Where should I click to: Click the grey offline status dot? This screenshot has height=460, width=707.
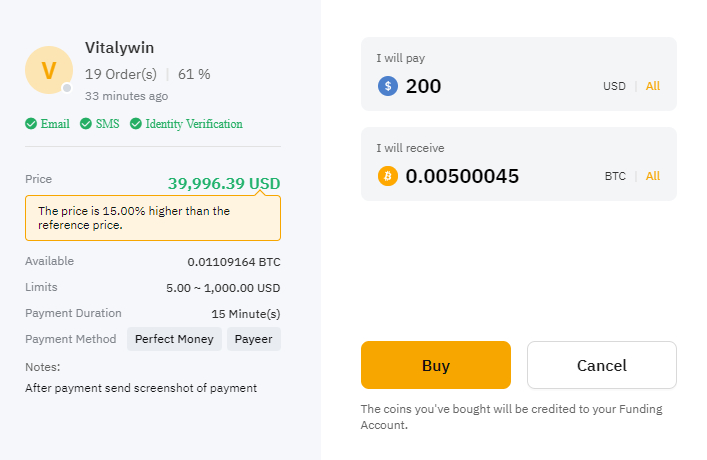click(x=67, y=88)
